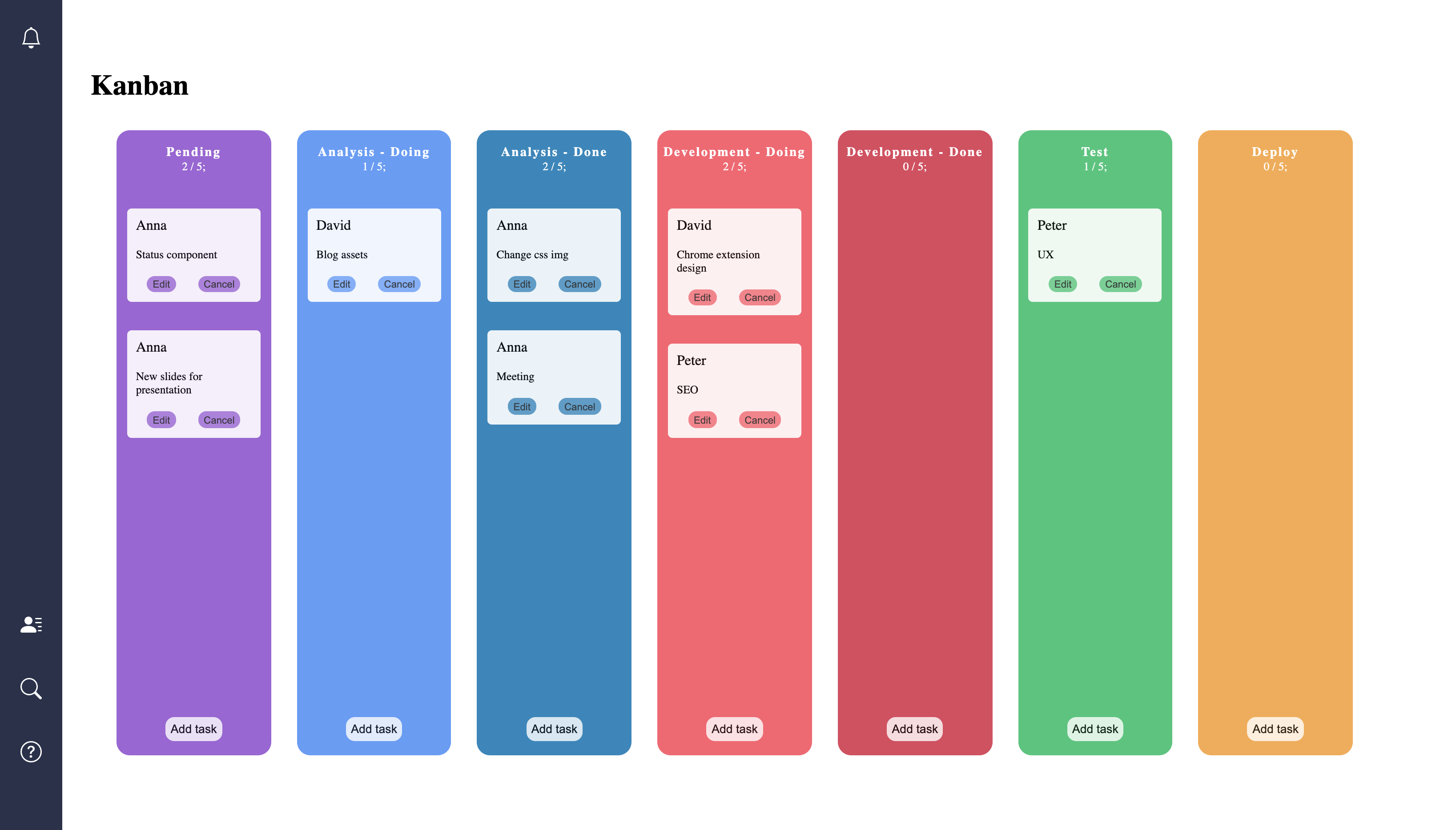The image size is (1456, 830).
Task: Open the user profile icon
Action: [x=31, y=624]
